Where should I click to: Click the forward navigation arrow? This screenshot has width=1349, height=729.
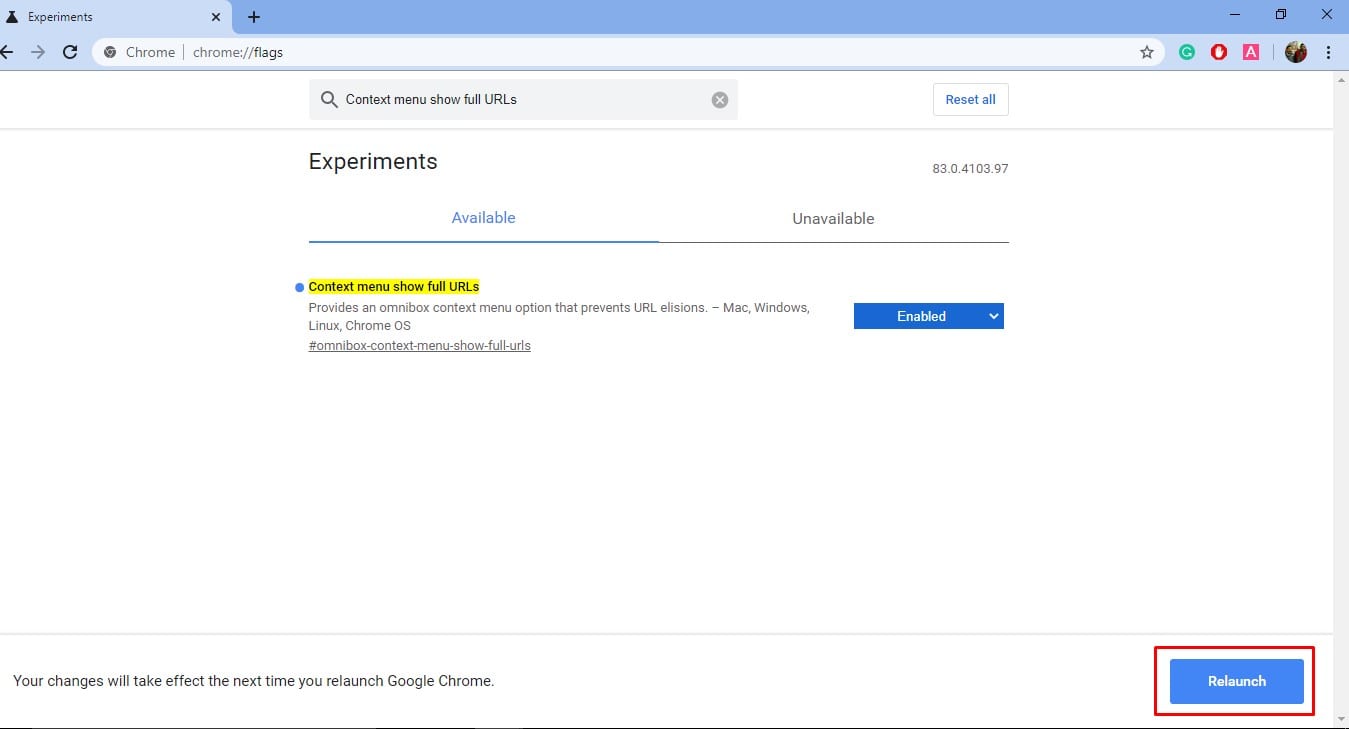pos(39,52)
